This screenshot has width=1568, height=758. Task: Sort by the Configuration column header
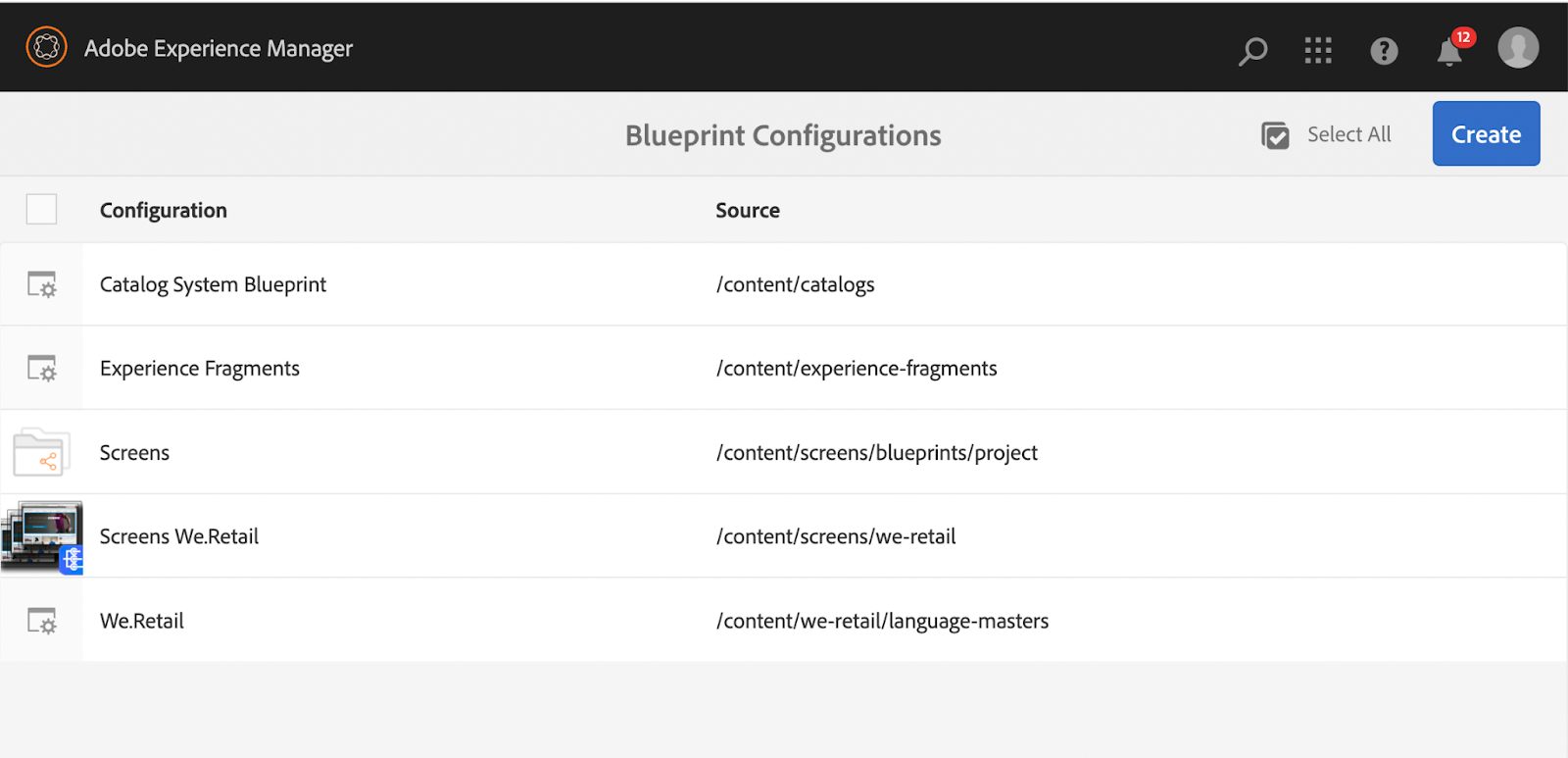(164, 210)
